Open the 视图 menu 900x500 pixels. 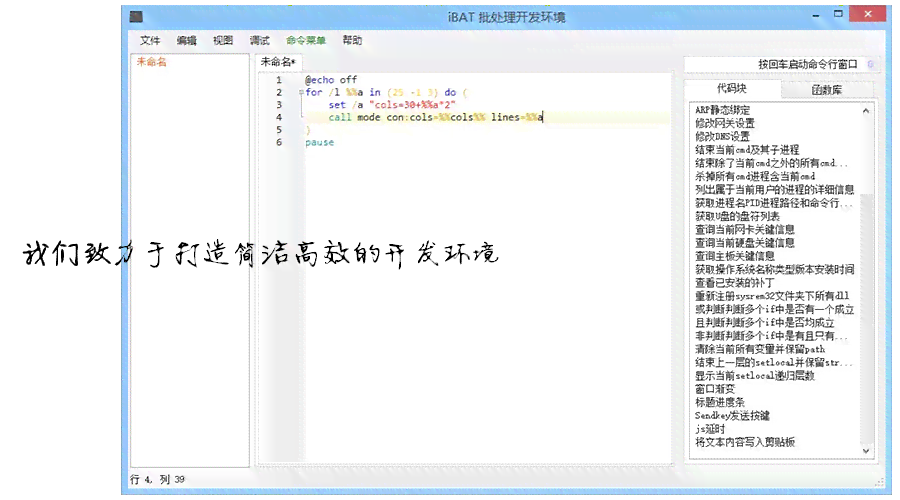[x=223, y=40]
